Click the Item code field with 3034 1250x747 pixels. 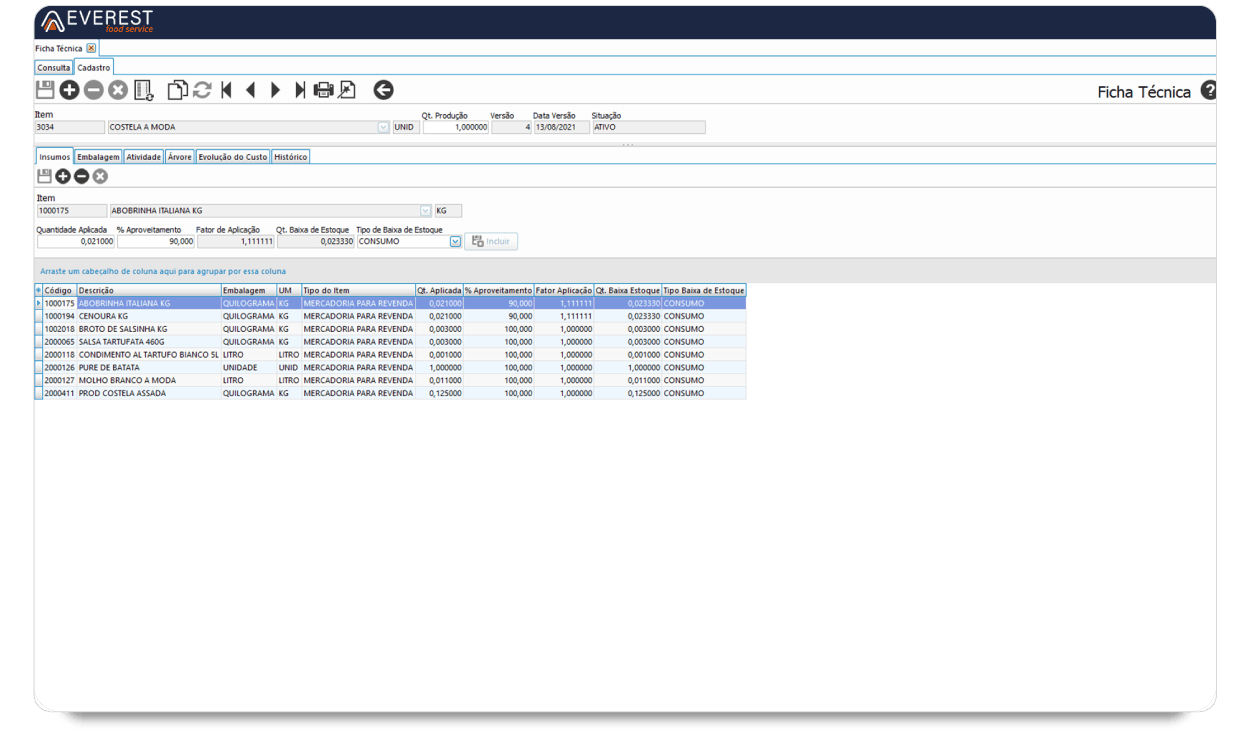[x=69, y=127]
